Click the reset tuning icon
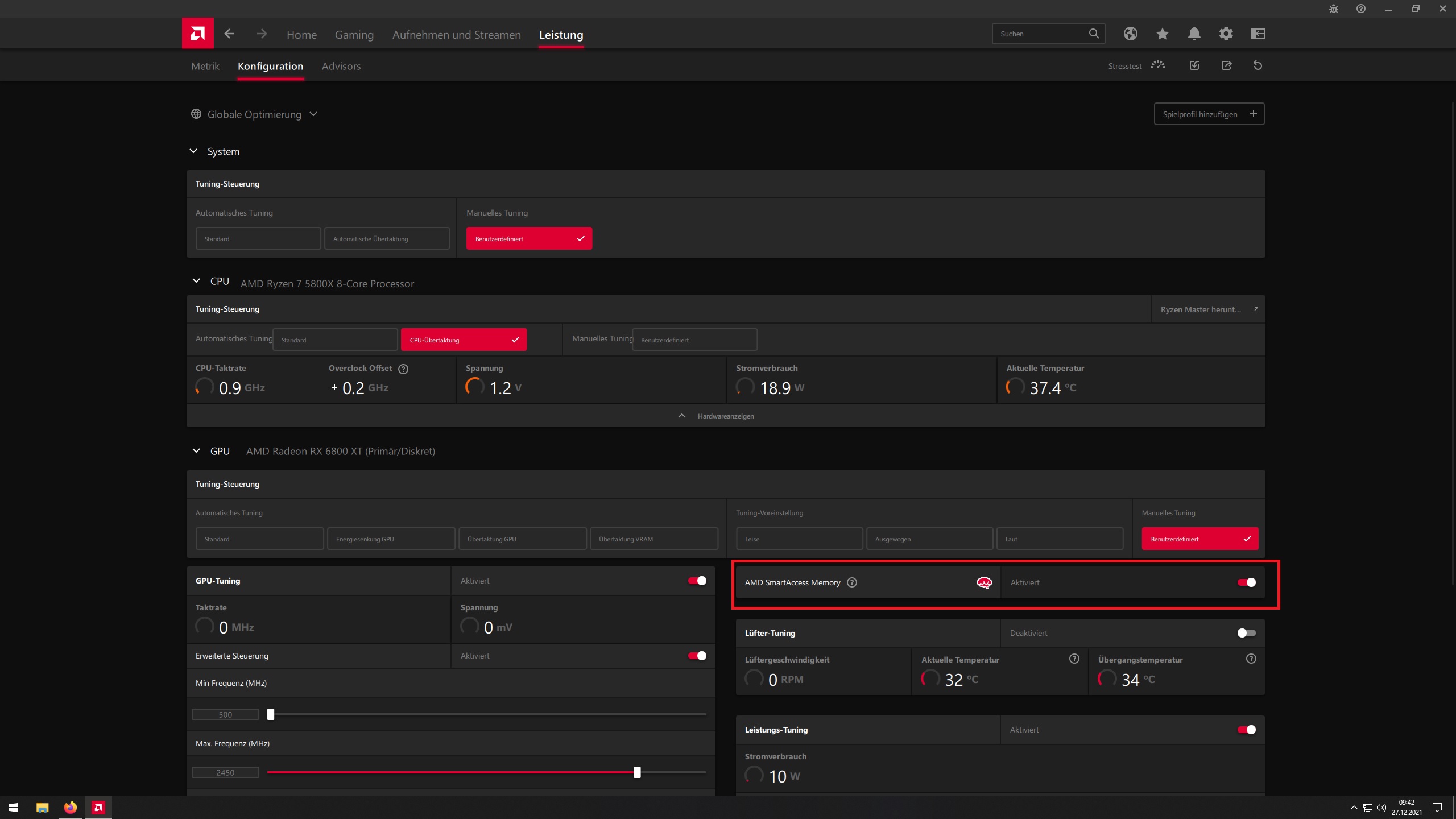This screenshot has height=819, width=1456. click(1258, 65)
